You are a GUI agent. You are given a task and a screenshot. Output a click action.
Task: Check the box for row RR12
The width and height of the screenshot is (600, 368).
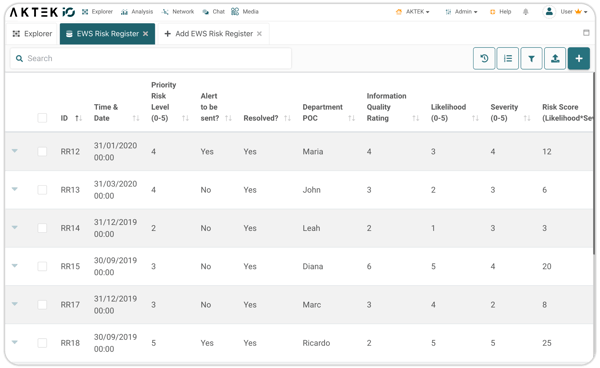coord(42,151)
